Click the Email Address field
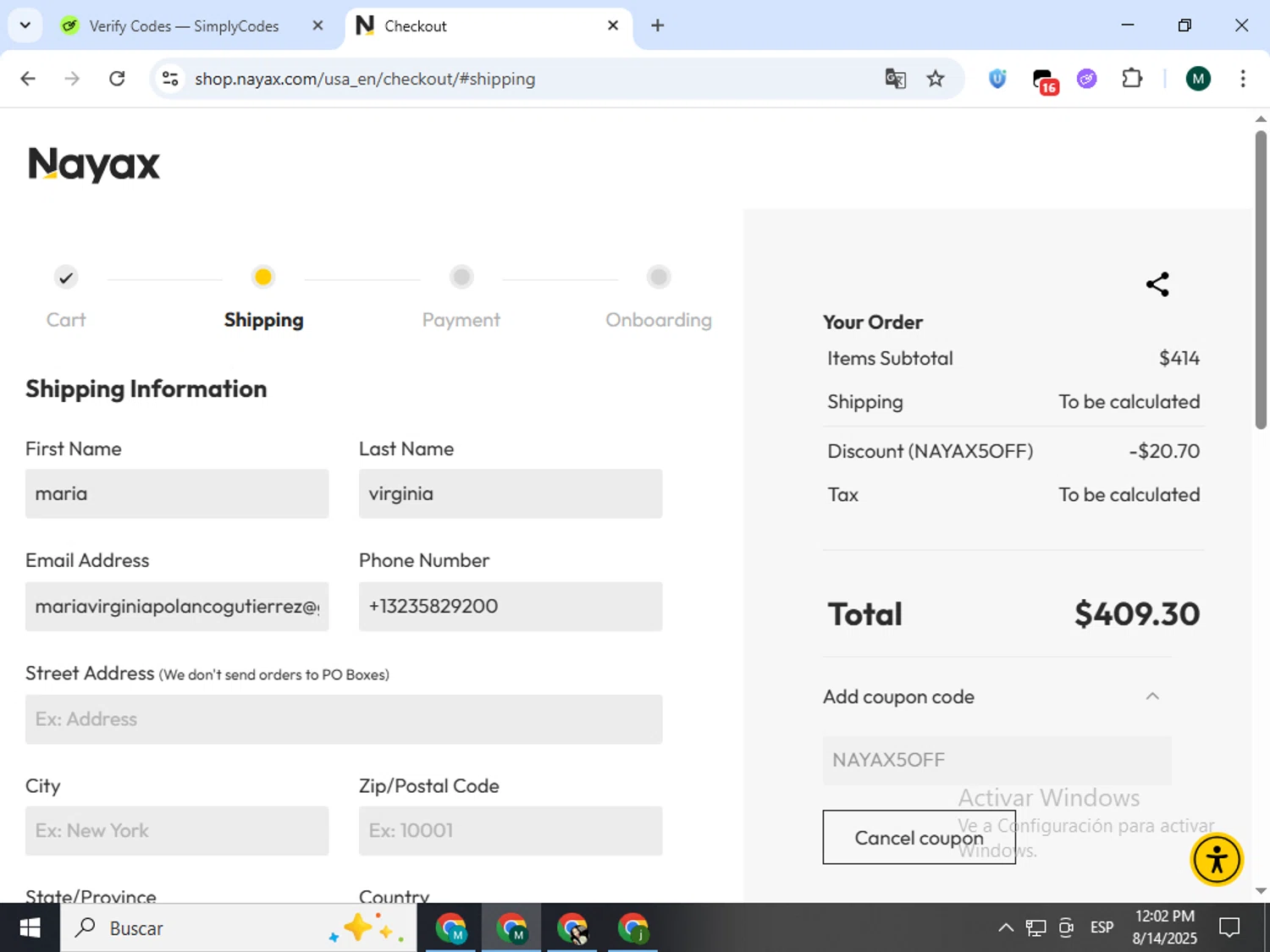1270x952 pixels. click(177, 607)
